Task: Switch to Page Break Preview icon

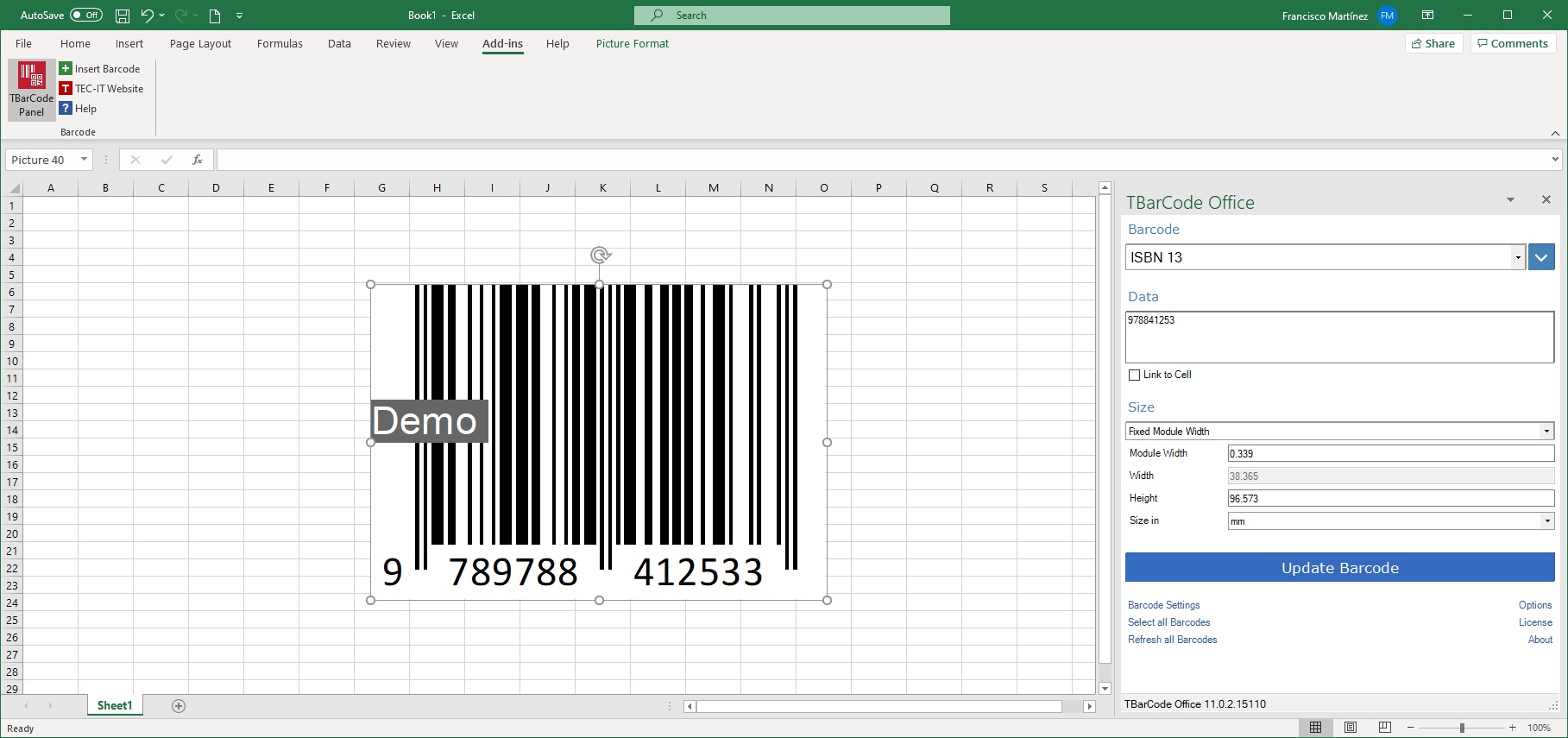Action: tap(1385, 728)
